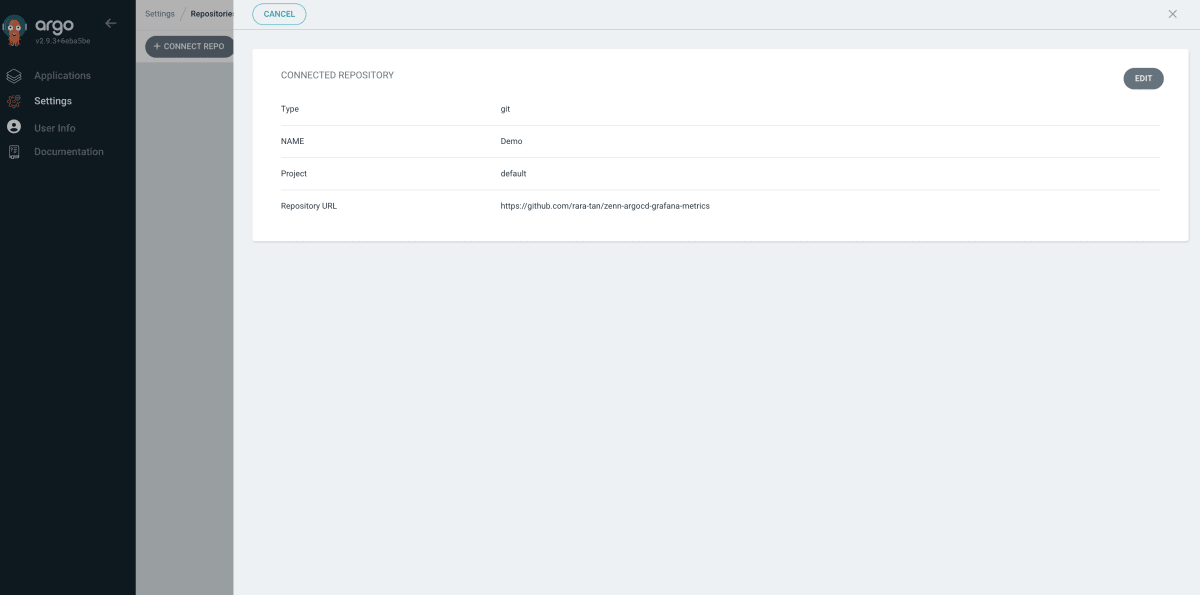1200x595 pixels.
Task: Click the Settings gears icon
Action: [14, 101]
